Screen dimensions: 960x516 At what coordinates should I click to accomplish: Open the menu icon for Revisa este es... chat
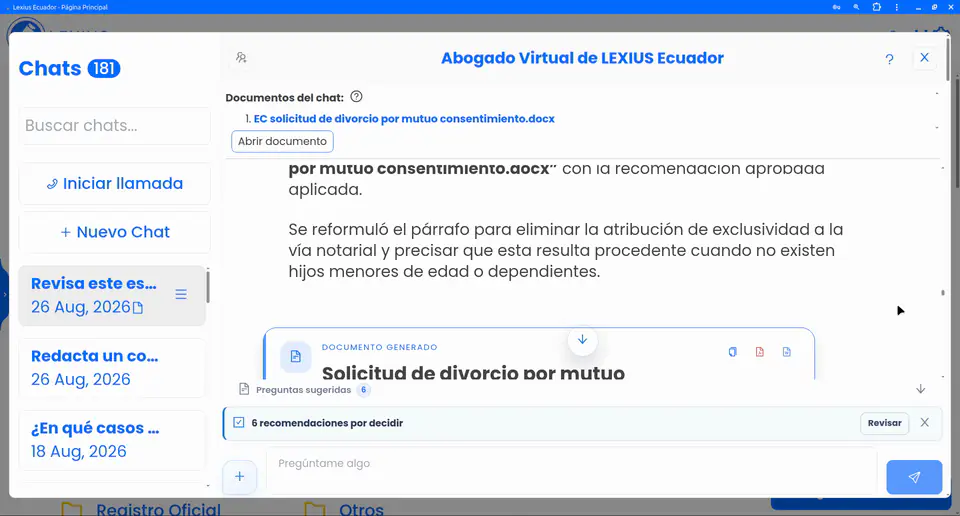181,294
